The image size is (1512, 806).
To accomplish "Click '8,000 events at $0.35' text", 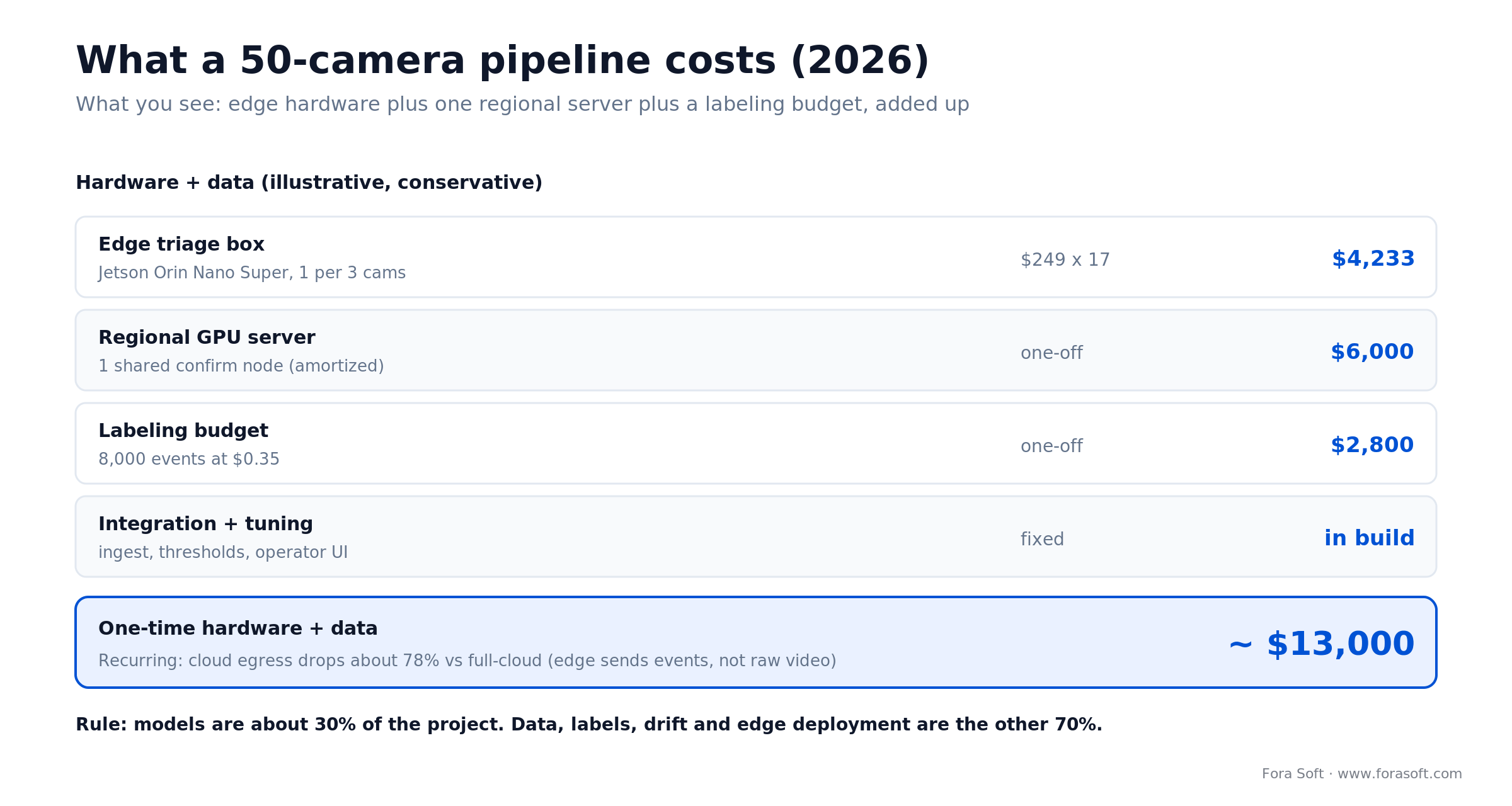I will [189, 460].
